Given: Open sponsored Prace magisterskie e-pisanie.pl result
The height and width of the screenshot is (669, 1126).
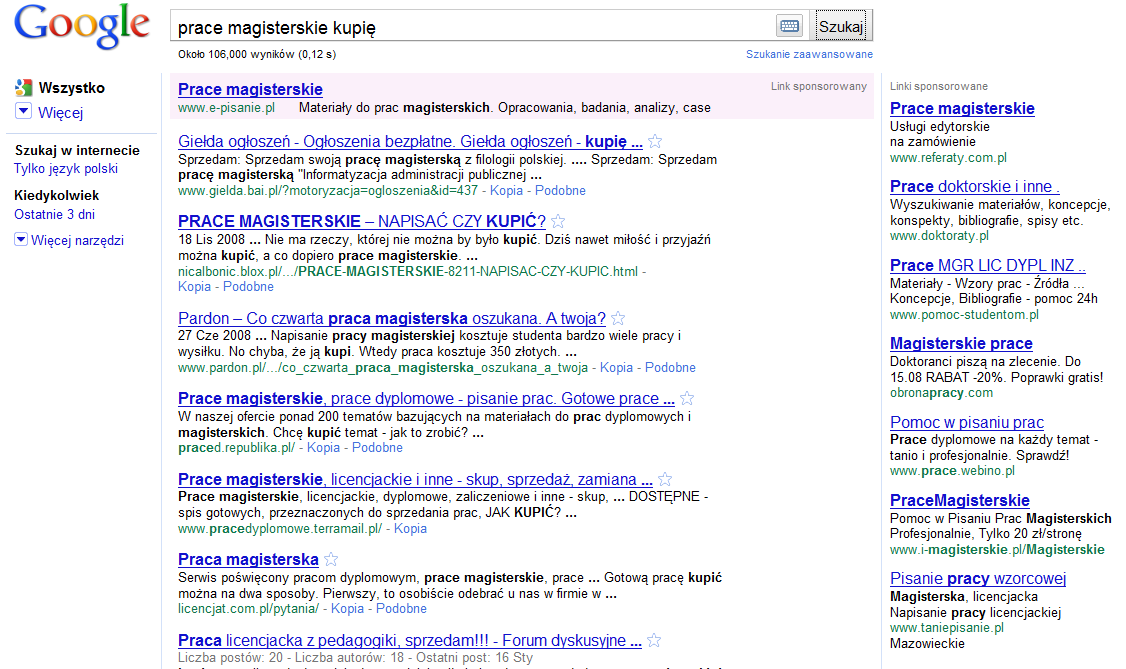Looking at the screenshot, I should pos(250,90).
